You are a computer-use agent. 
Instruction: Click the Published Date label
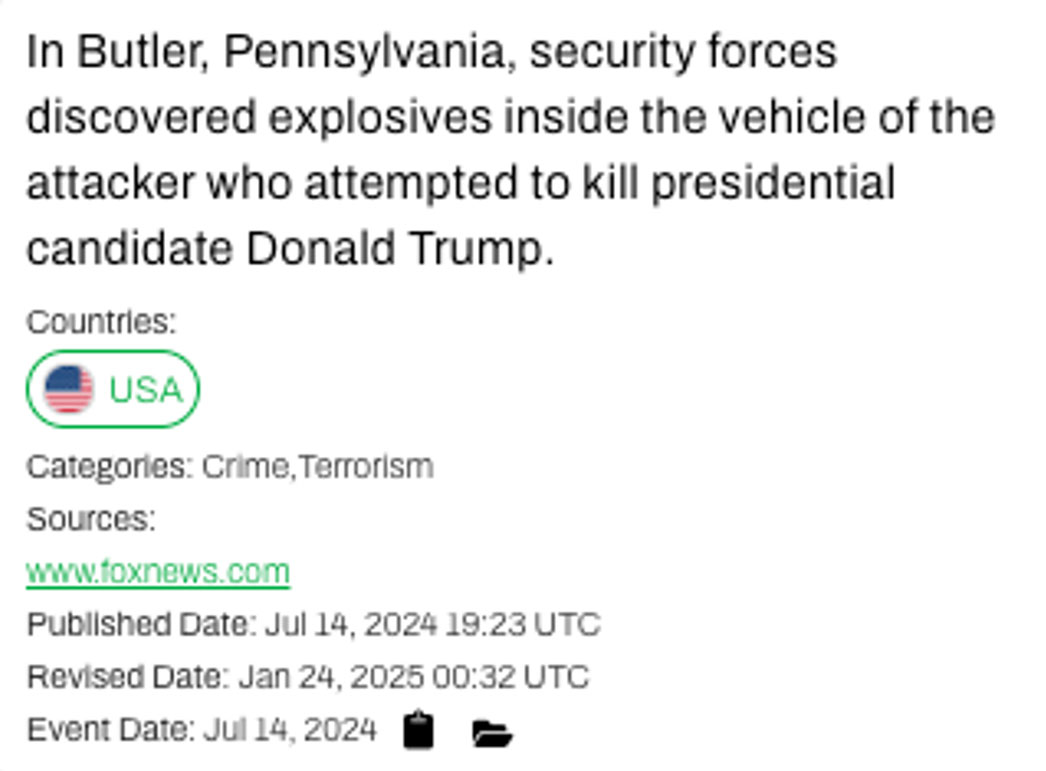[x=141, y=624]
